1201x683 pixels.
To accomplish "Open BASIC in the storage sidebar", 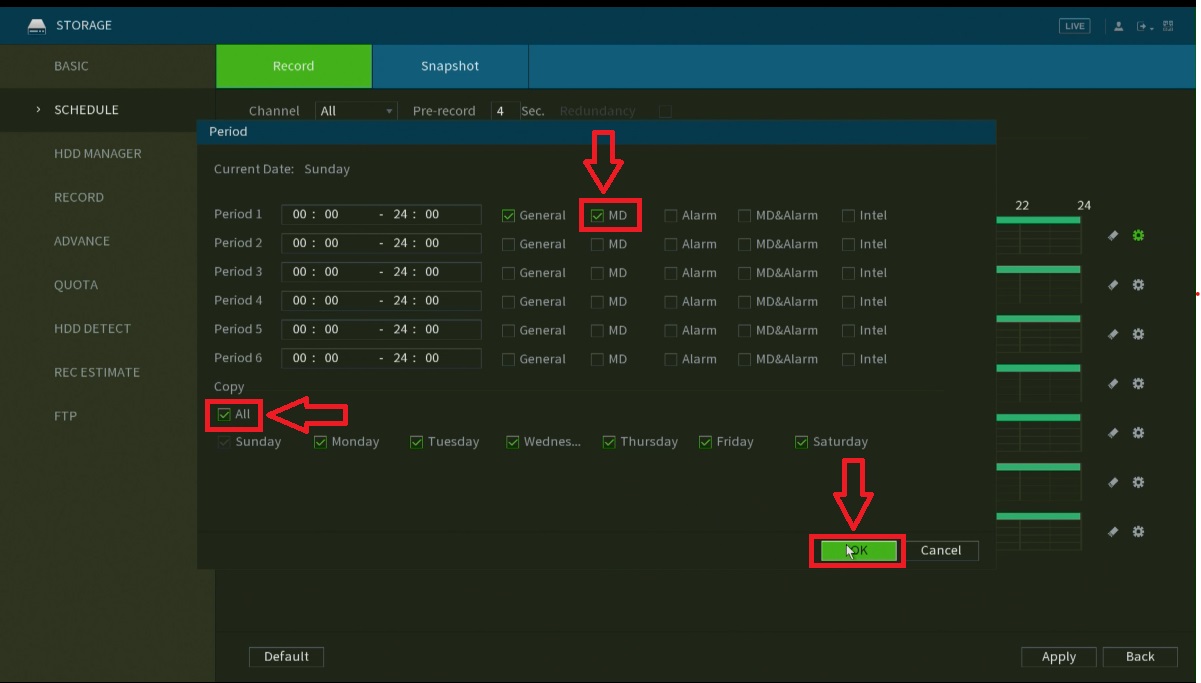I will pos(71,66).
